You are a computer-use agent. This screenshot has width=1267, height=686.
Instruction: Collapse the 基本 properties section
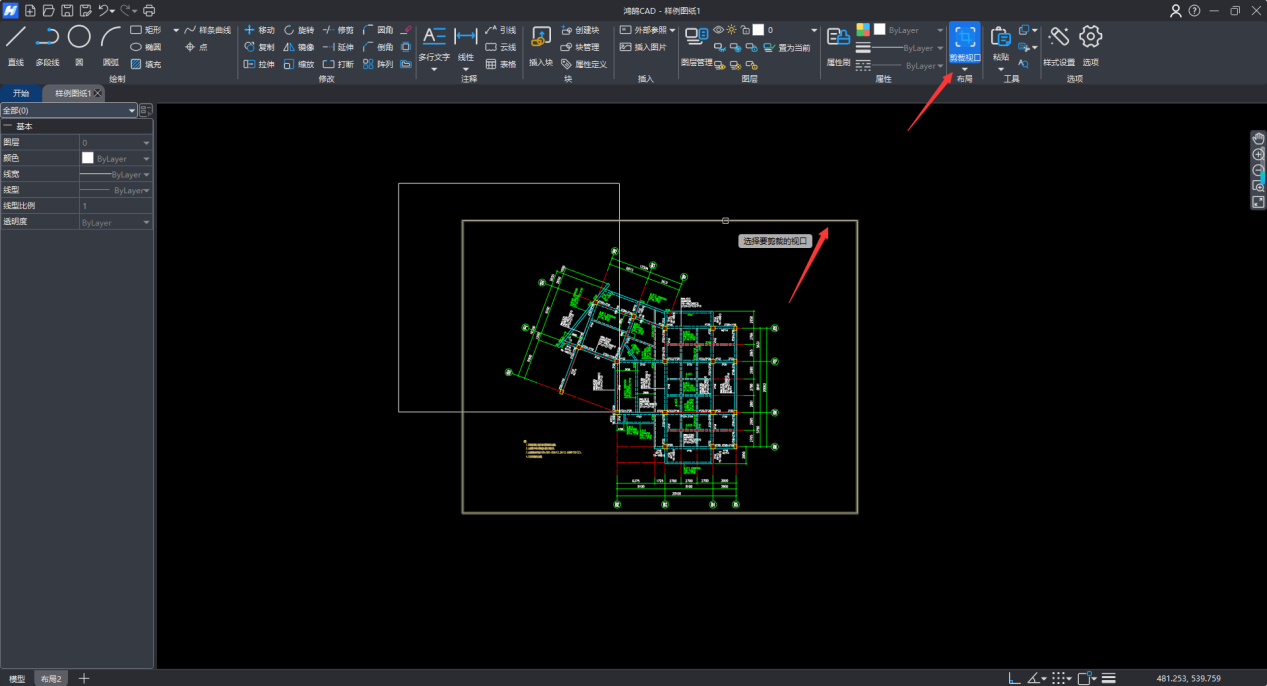[8, 127]
